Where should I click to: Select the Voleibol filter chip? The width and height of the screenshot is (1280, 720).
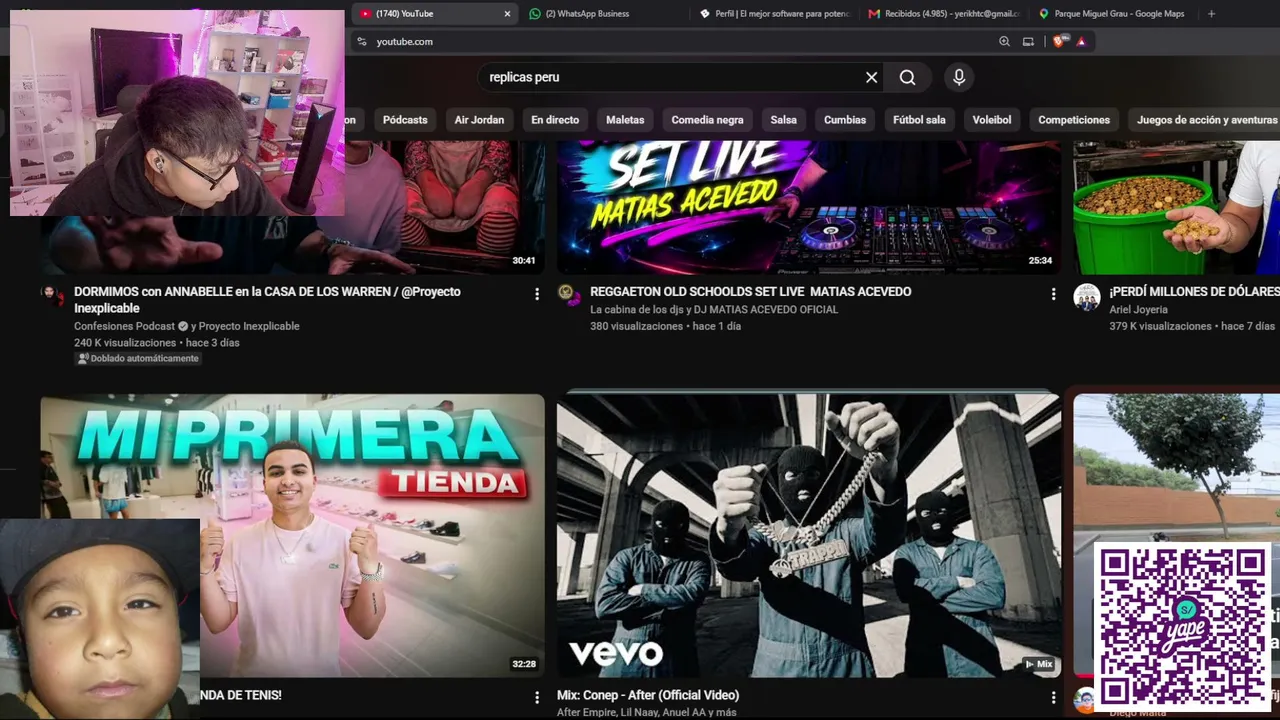(x=992, y=120)
